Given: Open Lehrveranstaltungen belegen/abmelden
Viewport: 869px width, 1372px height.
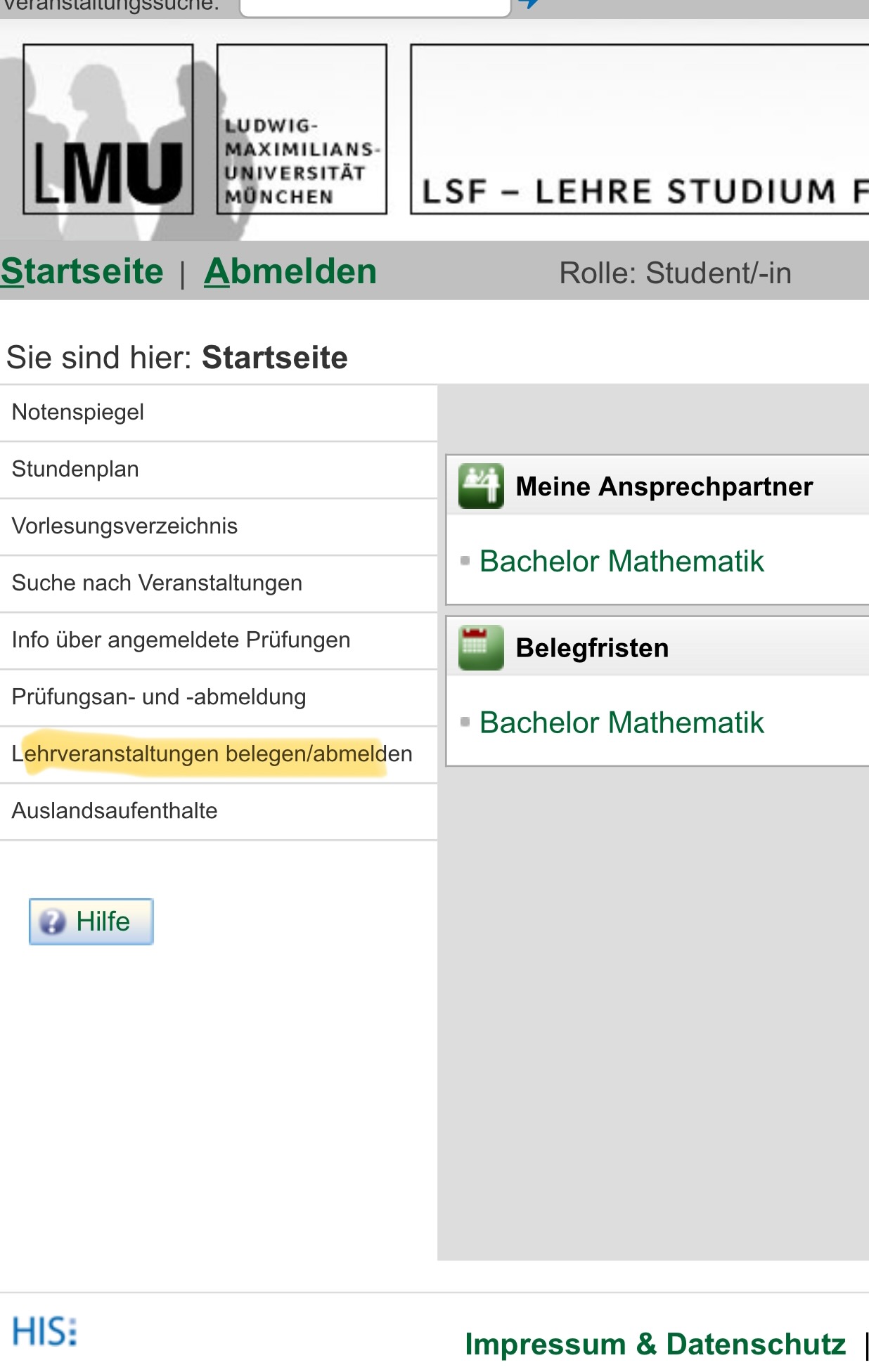Looking at the screenshot, I should [212, 754].
